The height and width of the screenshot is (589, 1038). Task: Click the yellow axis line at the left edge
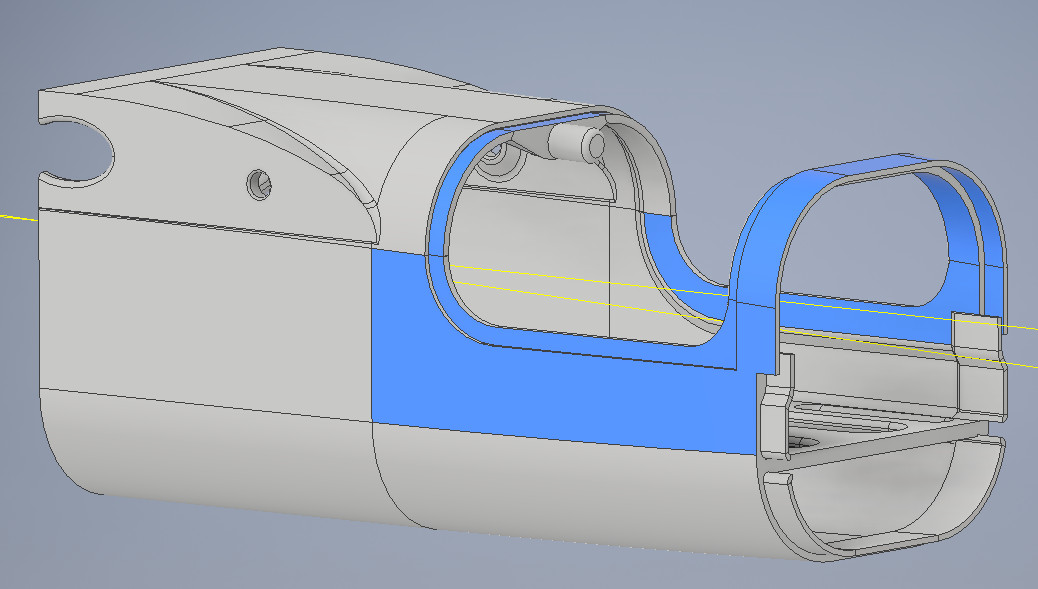[15, 215]
